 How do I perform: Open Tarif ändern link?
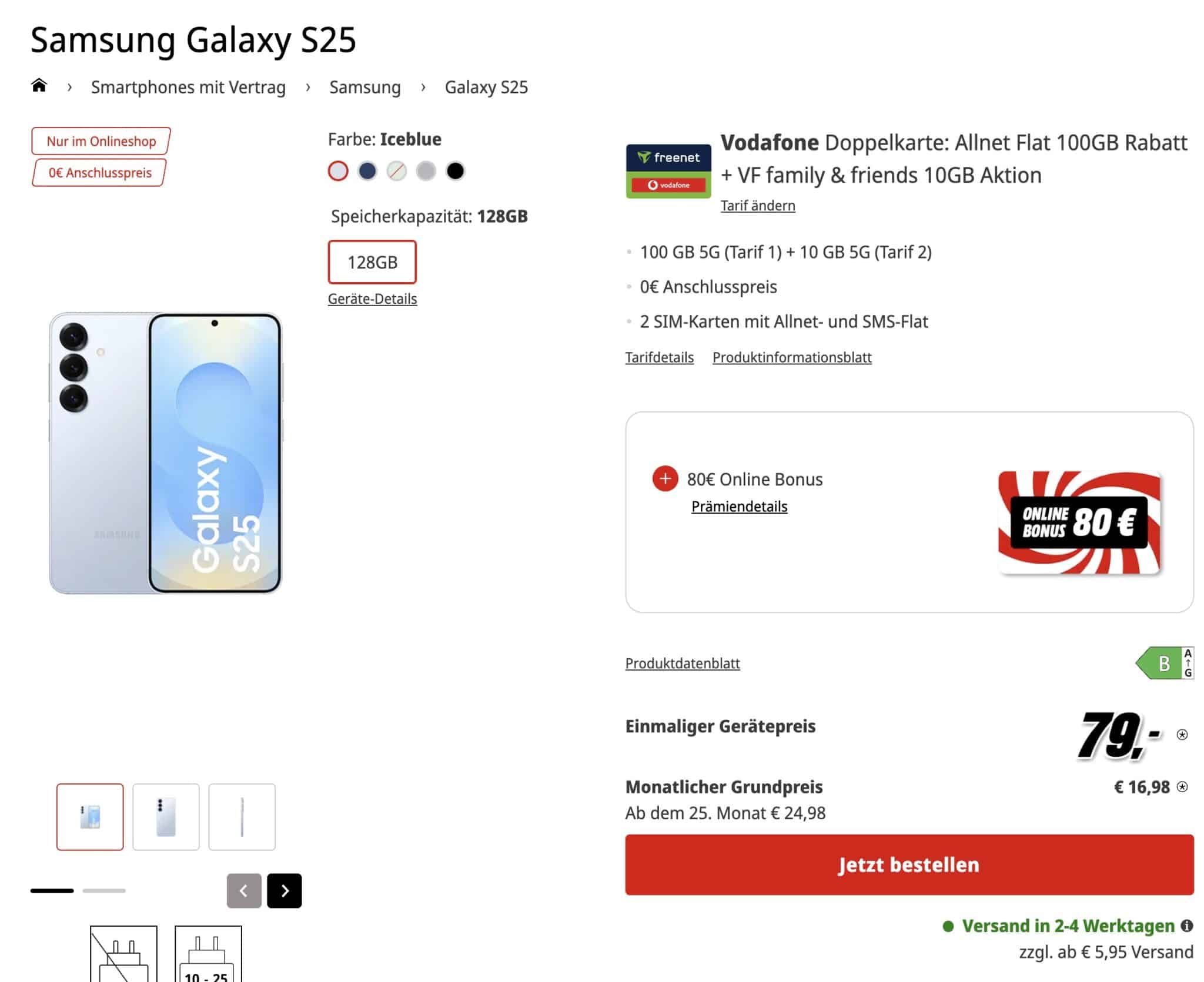(x=758, y=206)
